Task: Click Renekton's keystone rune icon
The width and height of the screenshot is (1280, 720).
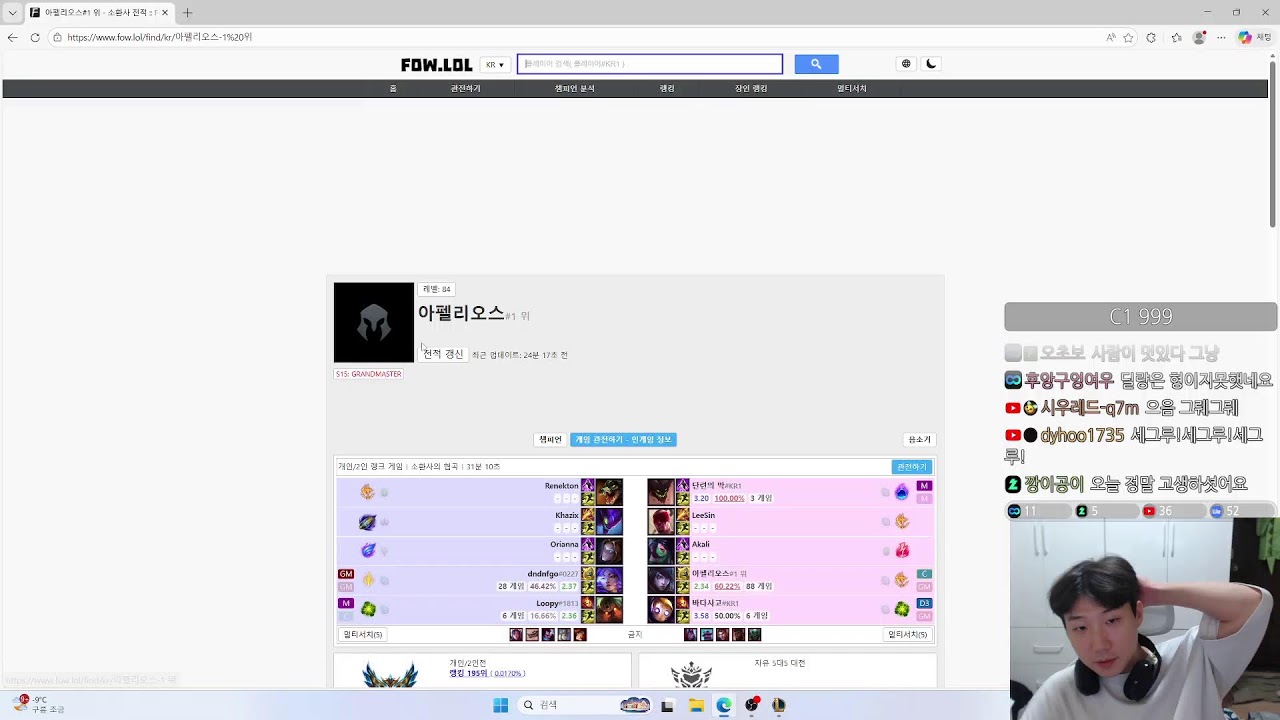Action: pos(367,492)
